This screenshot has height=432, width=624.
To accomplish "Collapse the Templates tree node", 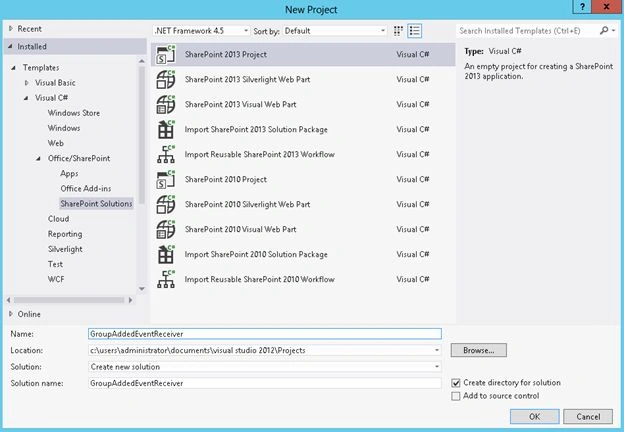I will pos(14,68).
